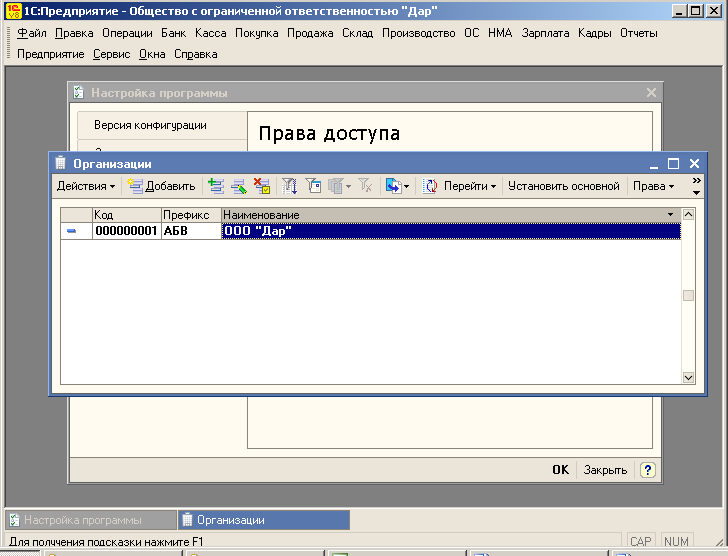Open the Продажа menu
The width and height of the screenshot is (728, 556).
[310, 33]
